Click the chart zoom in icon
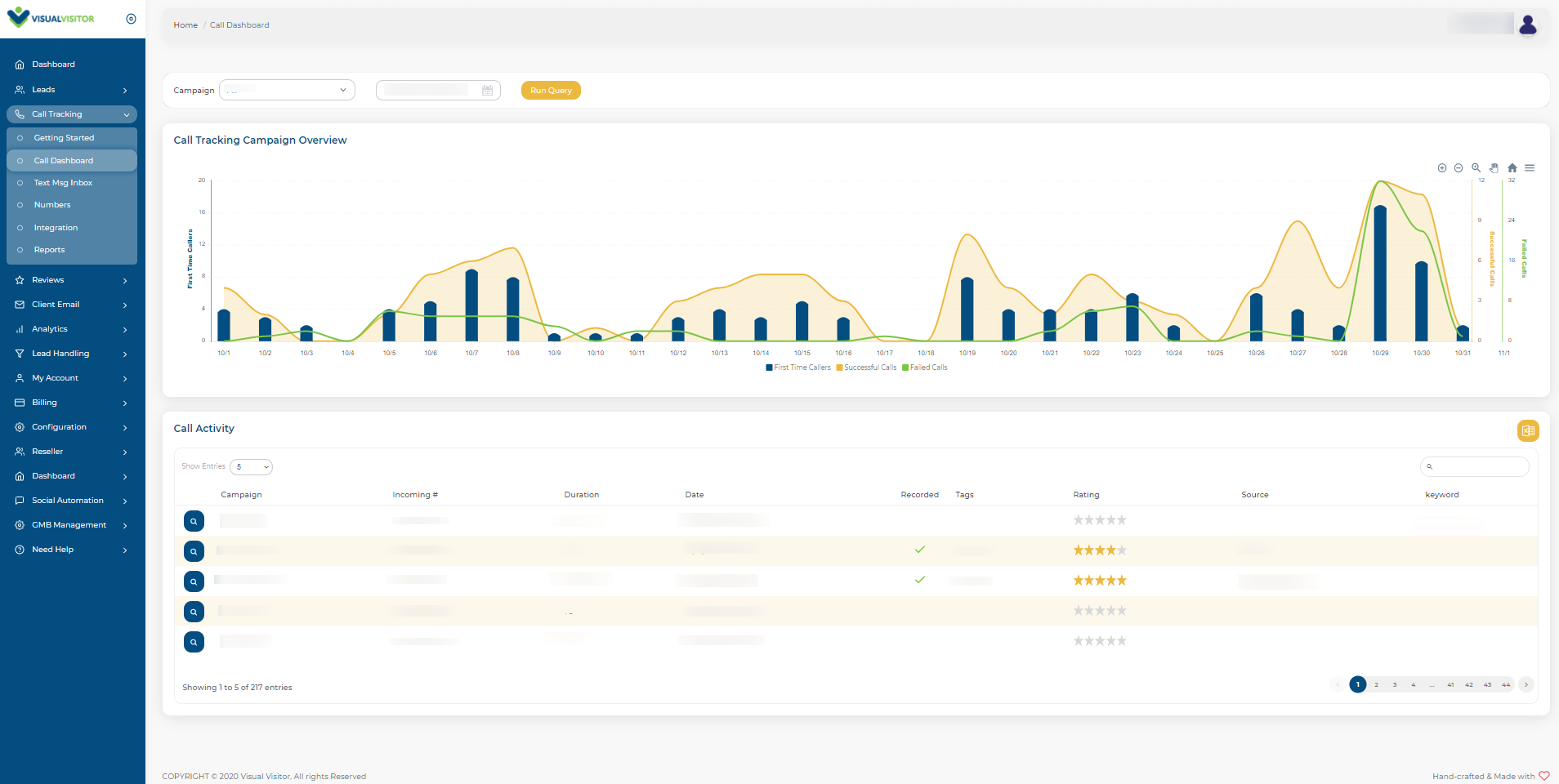1559x784 pixels. [x=1442, y=168]
